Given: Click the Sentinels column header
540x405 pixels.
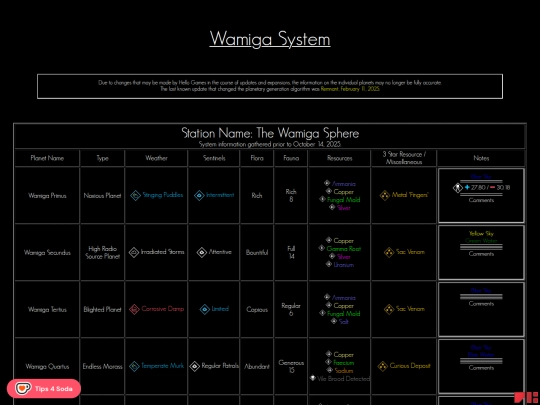Looking at the screenshot, I should [x=214, y=158].
